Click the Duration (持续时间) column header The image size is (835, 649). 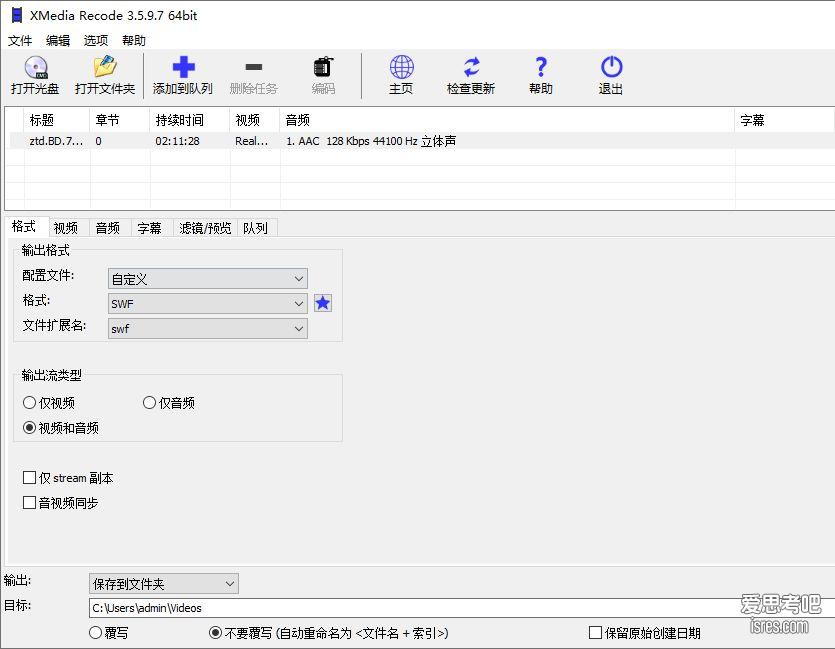(x=190, y=120)
